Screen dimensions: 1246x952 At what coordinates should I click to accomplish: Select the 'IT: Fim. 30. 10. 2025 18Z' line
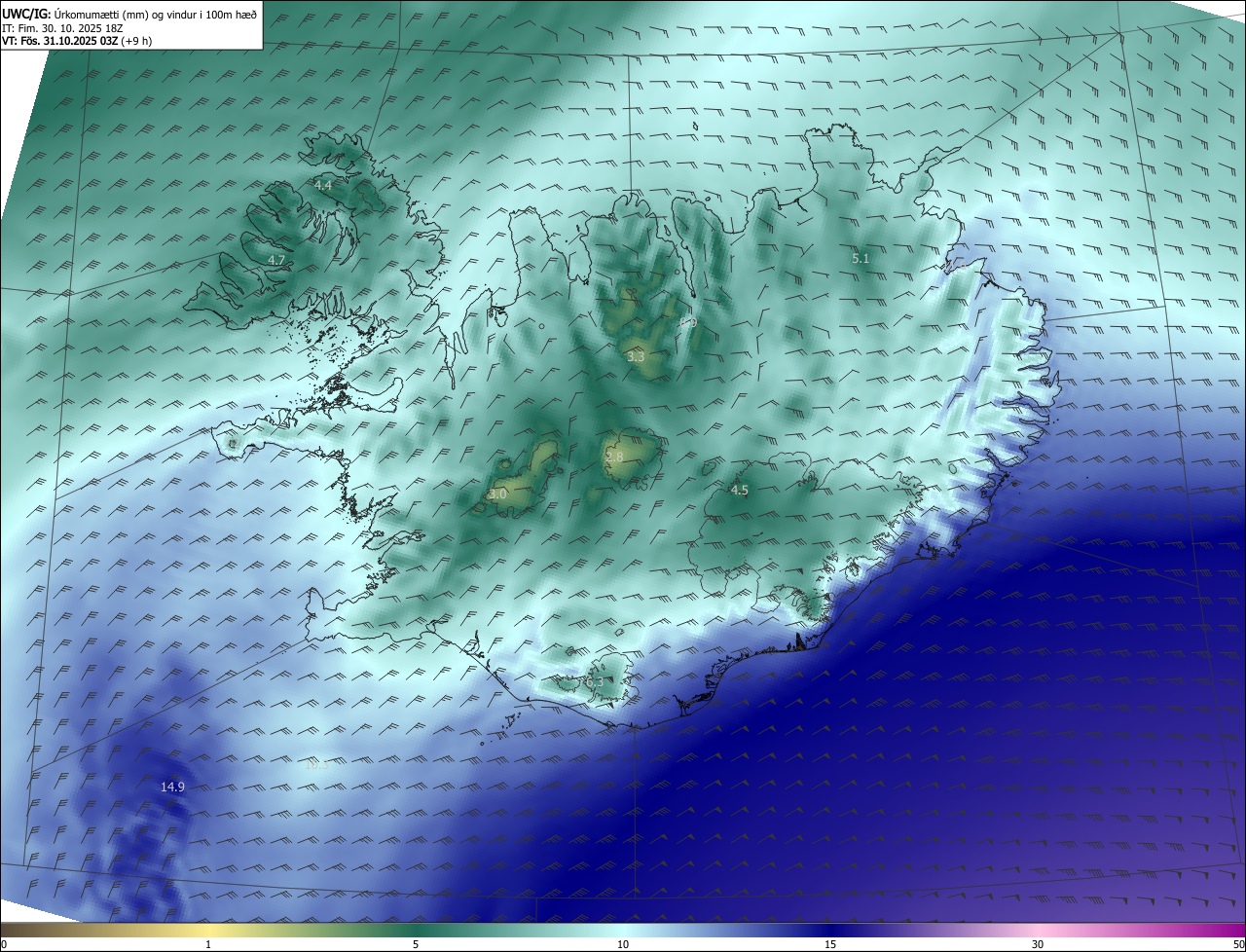click(62, 28)
